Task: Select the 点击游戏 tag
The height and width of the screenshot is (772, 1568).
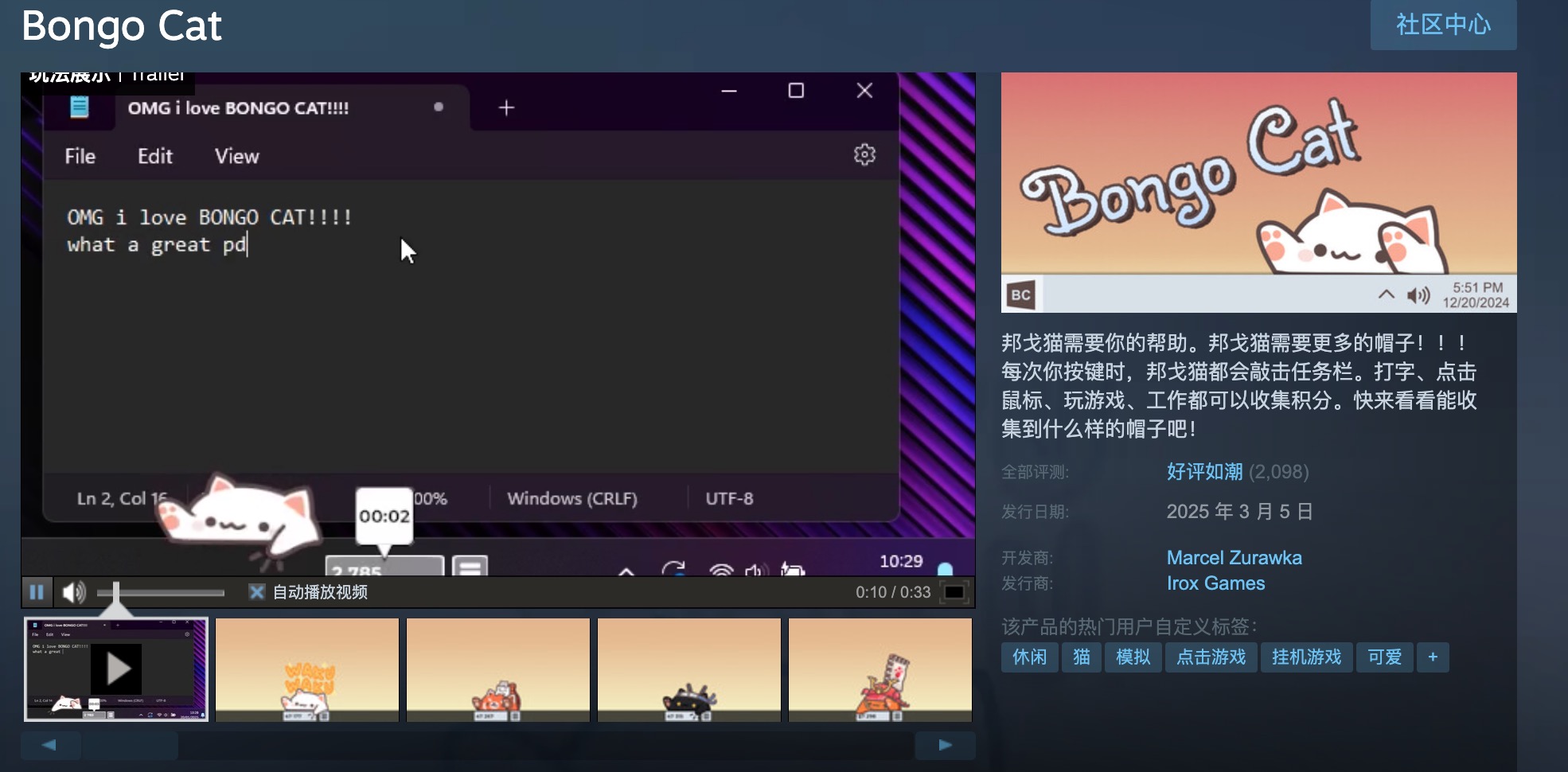Action: [x=1211, y=657]
